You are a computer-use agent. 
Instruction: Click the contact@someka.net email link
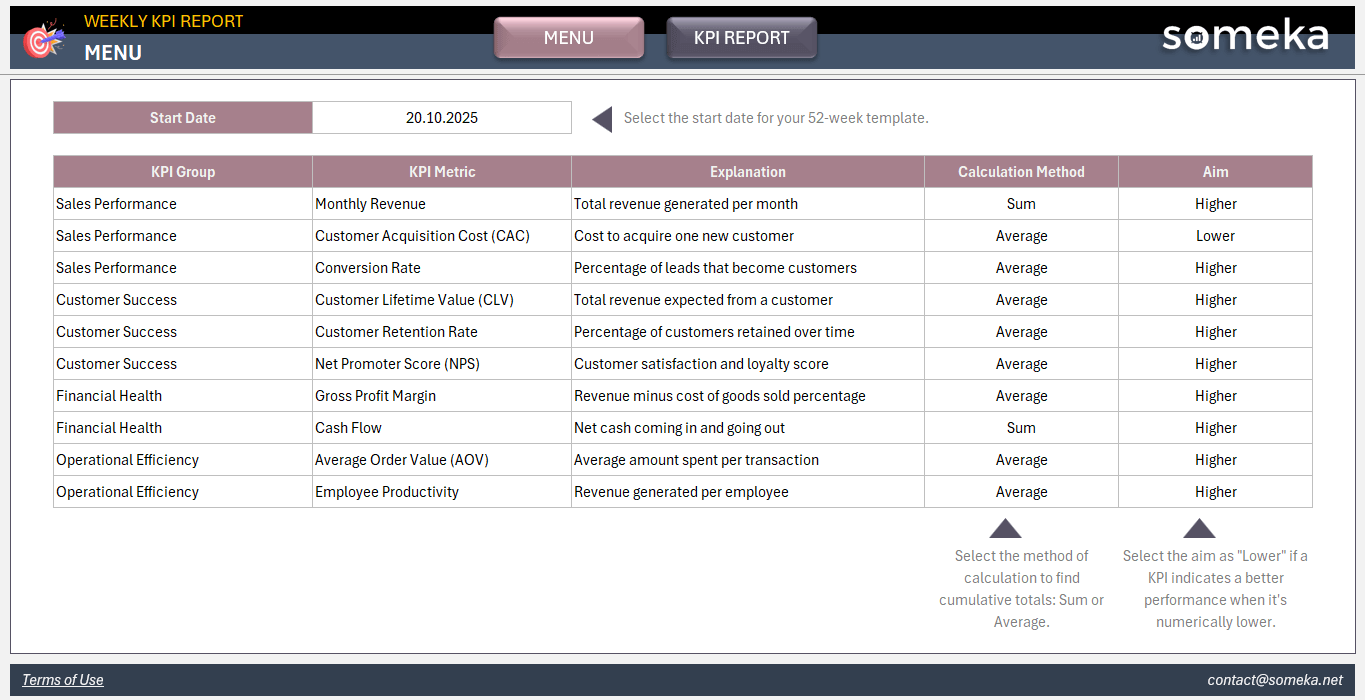coord(1275,680)
